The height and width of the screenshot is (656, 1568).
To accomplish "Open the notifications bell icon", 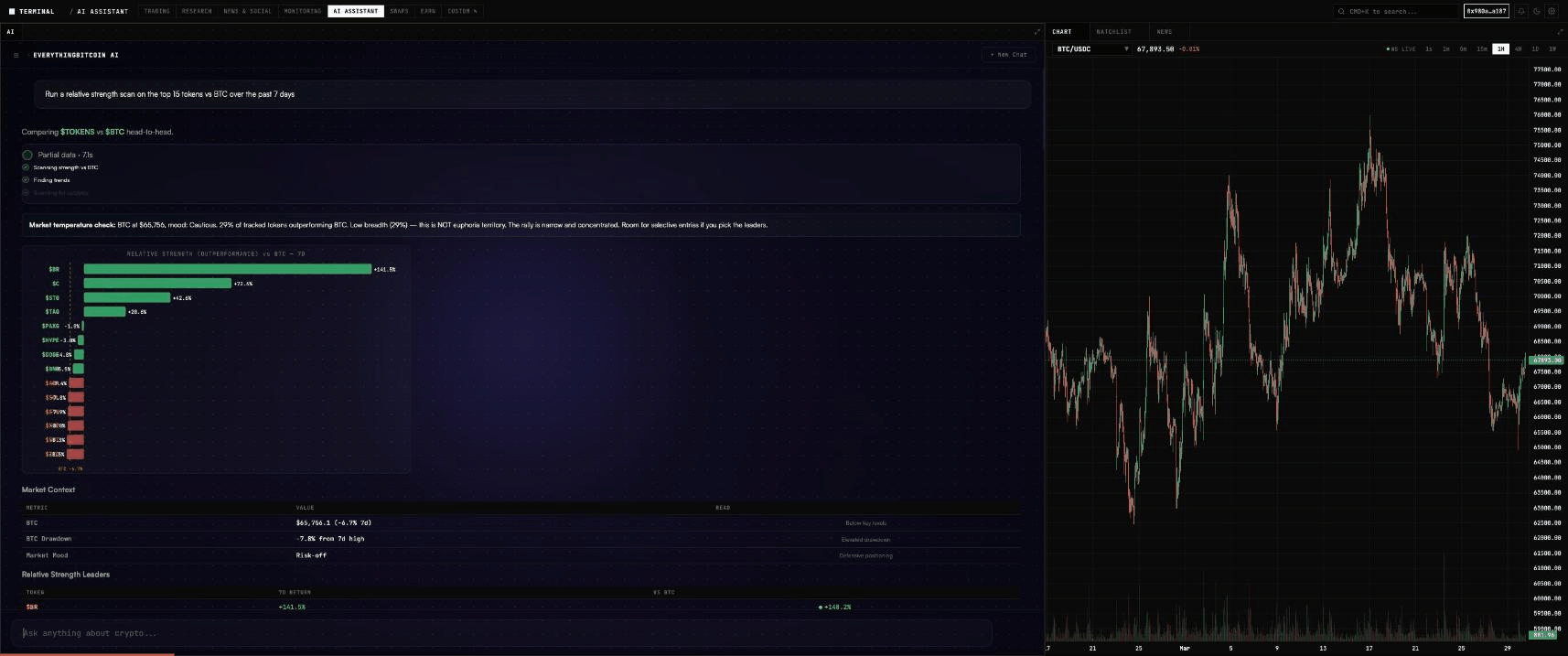I will click(1521, 11).
